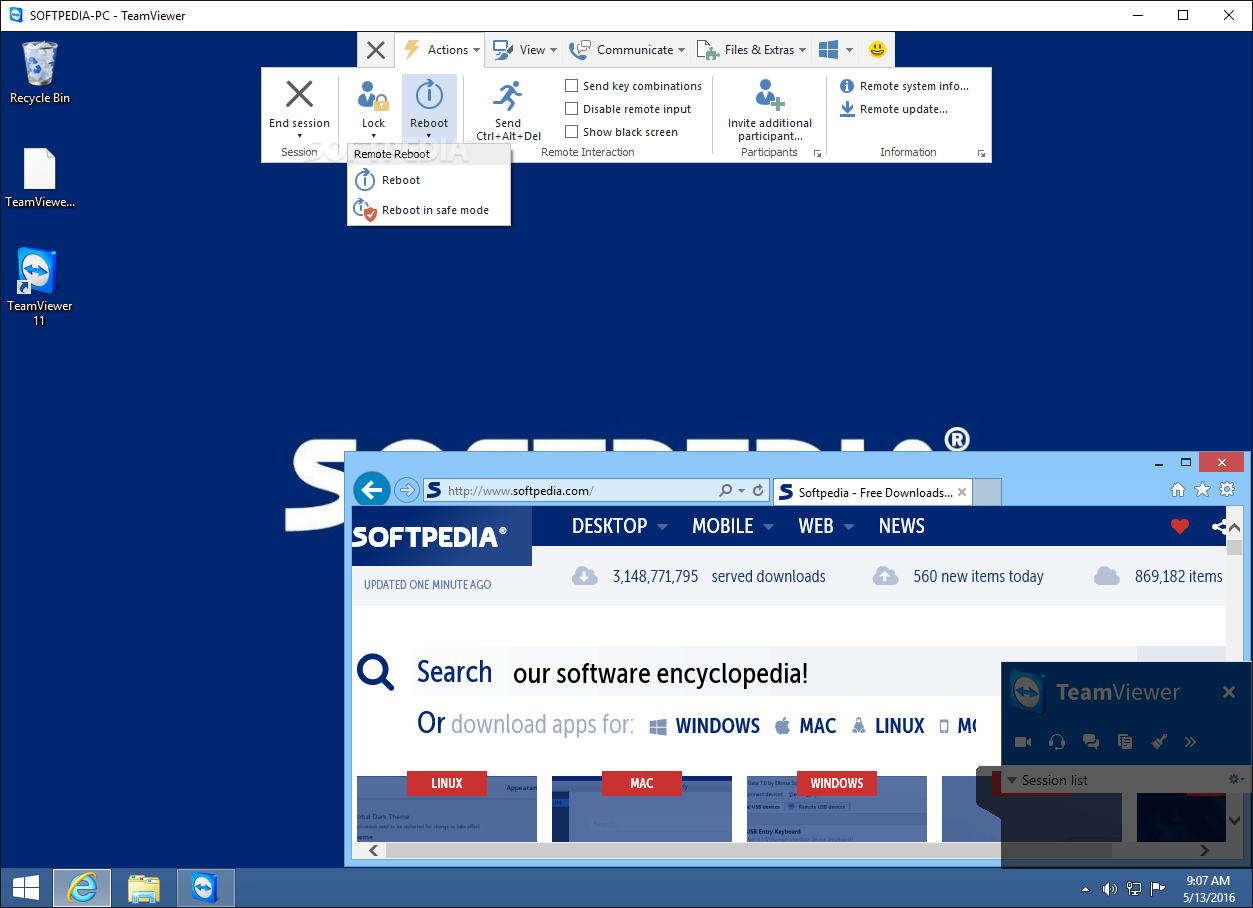Close TeamViewer toolbar with X
The height and width of the screenshot is (908, 1253).
(375, 49)
